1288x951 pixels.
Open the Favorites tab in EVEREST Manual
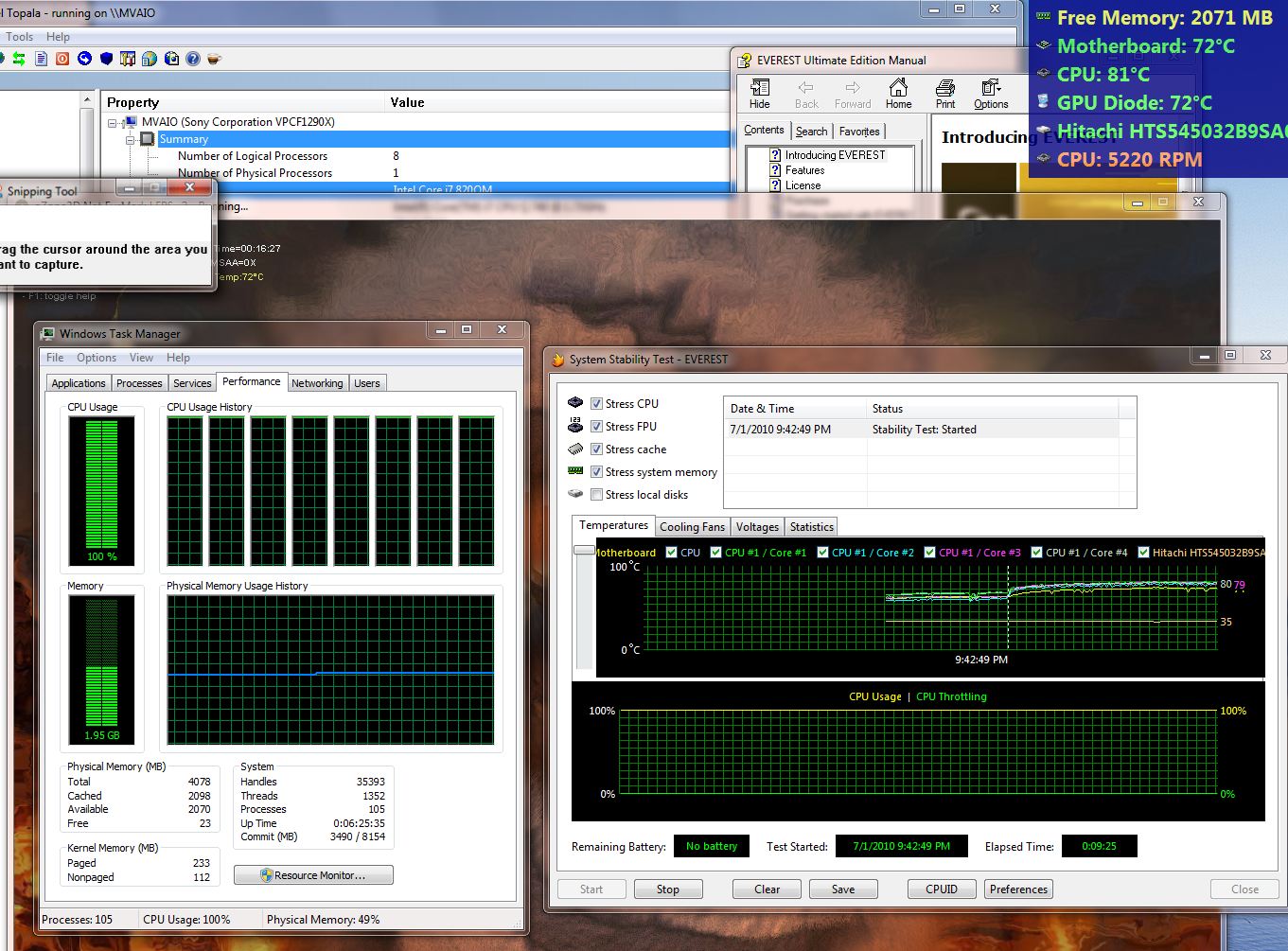click(859, 132)
